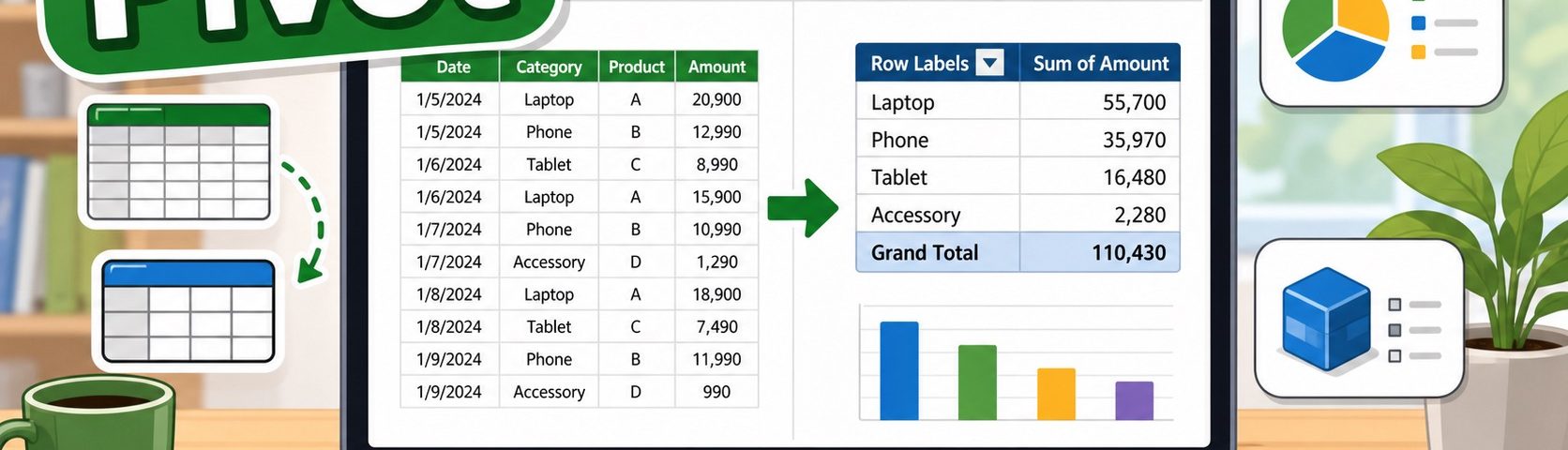The height and width of the screenshot is (450, 1568).
Task: Click the Tablet cell dated 1/6/2024
Action: click(549, 164)
